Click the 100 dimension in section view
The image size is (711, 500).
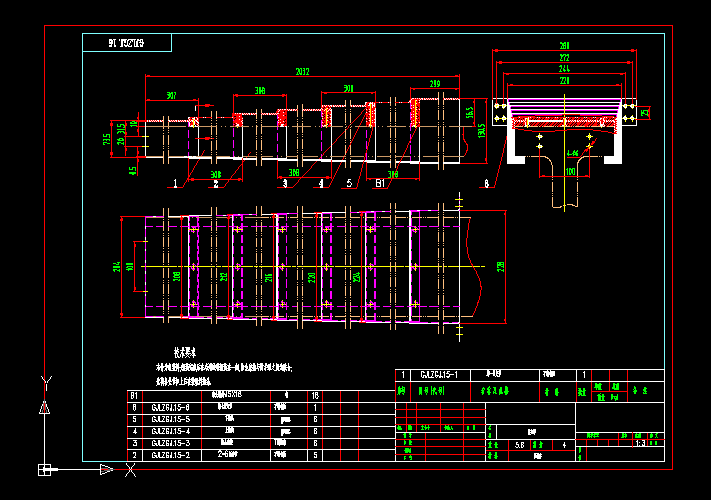coord(569,171)
